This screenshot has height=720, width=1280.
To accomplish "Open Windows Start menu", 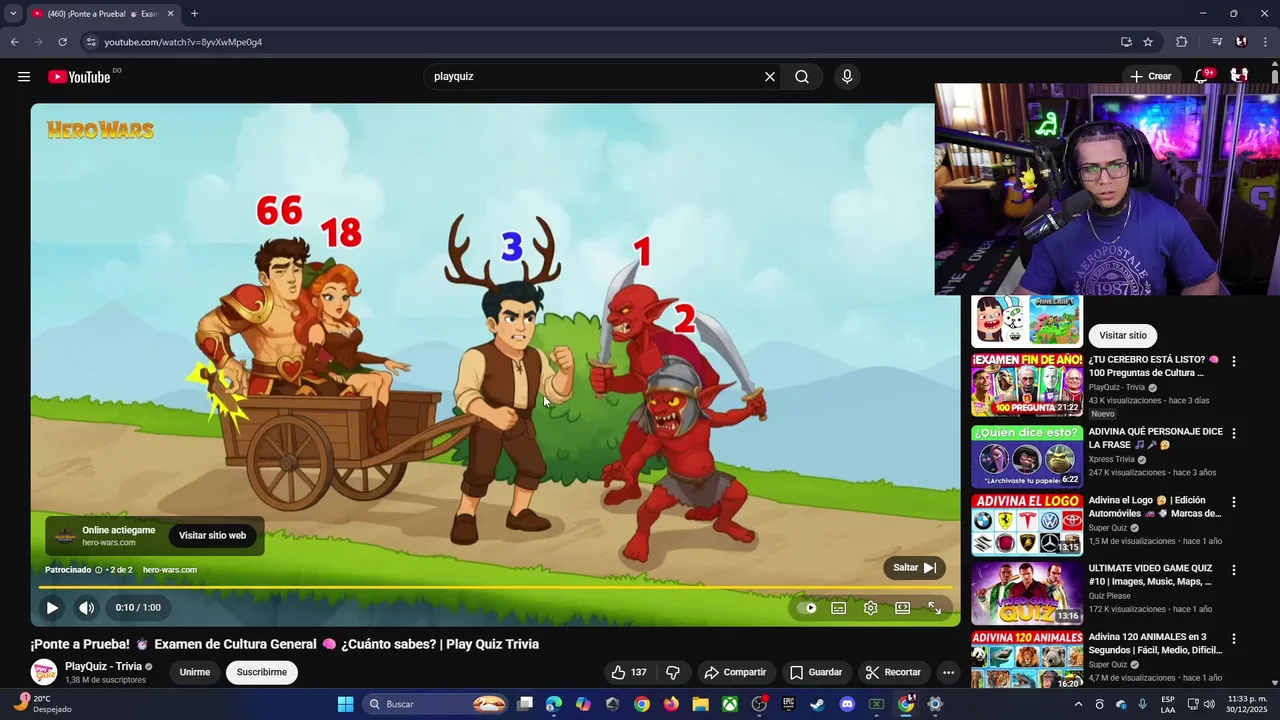I will 345,704.
